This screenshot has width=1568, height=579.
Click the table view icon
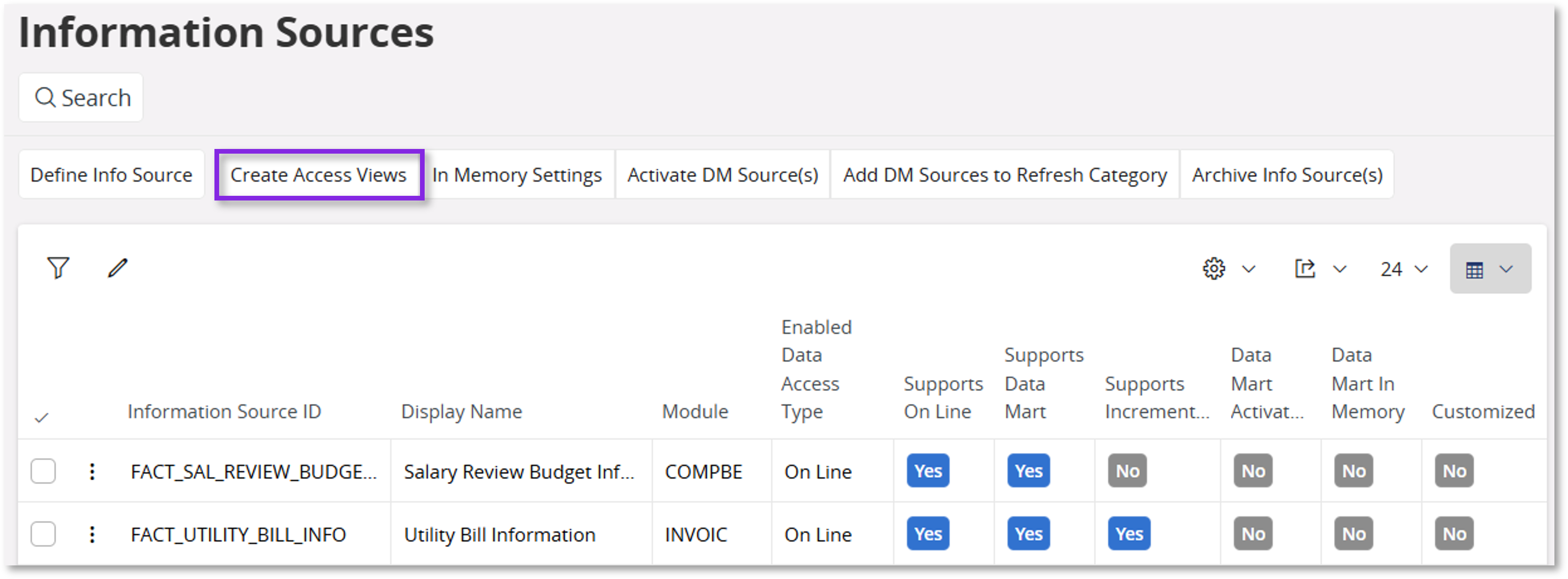tap(1474, 270)
